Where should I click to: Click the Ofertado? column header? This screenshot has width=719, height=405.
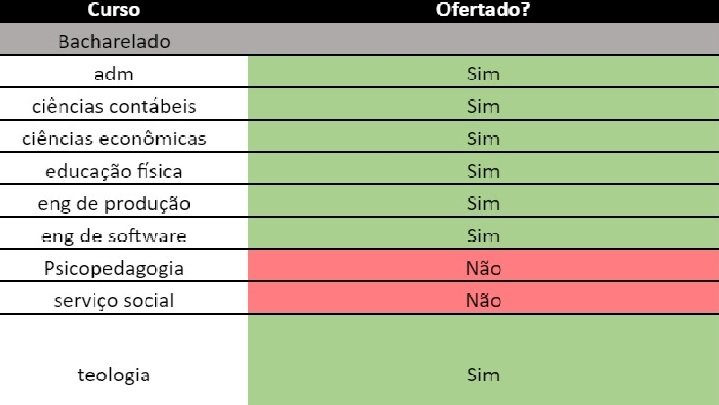[x=483, y=10]
